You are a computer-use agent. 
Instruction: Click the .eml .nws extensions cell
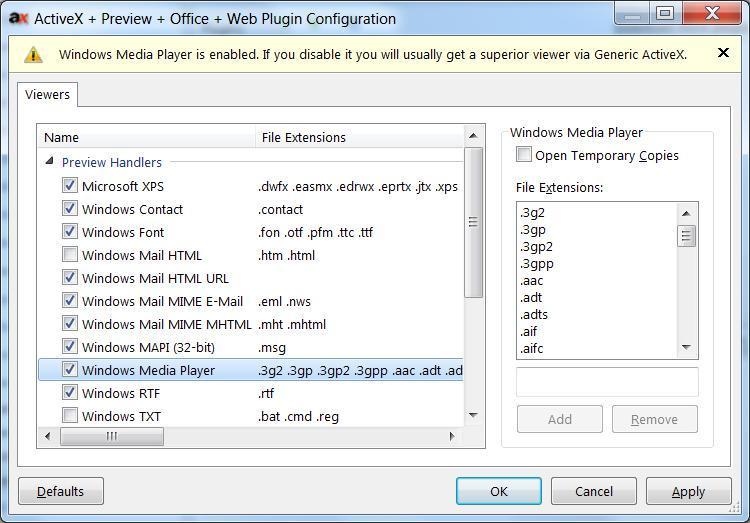(x=285, y=301)
